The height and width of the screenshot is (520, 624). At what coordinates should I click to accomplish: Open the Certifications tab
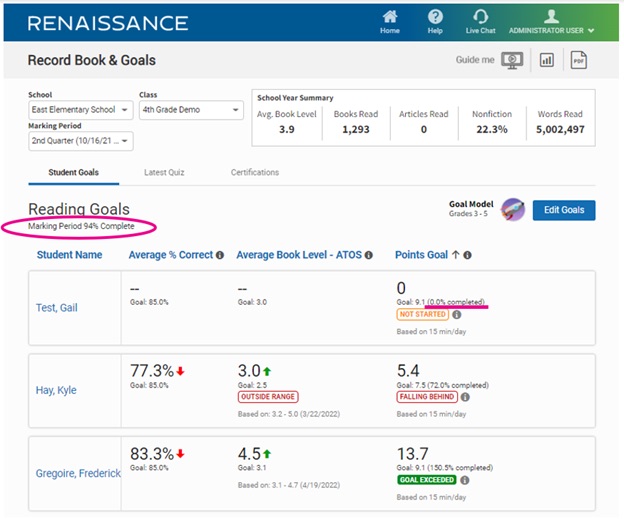click(255, 172)
